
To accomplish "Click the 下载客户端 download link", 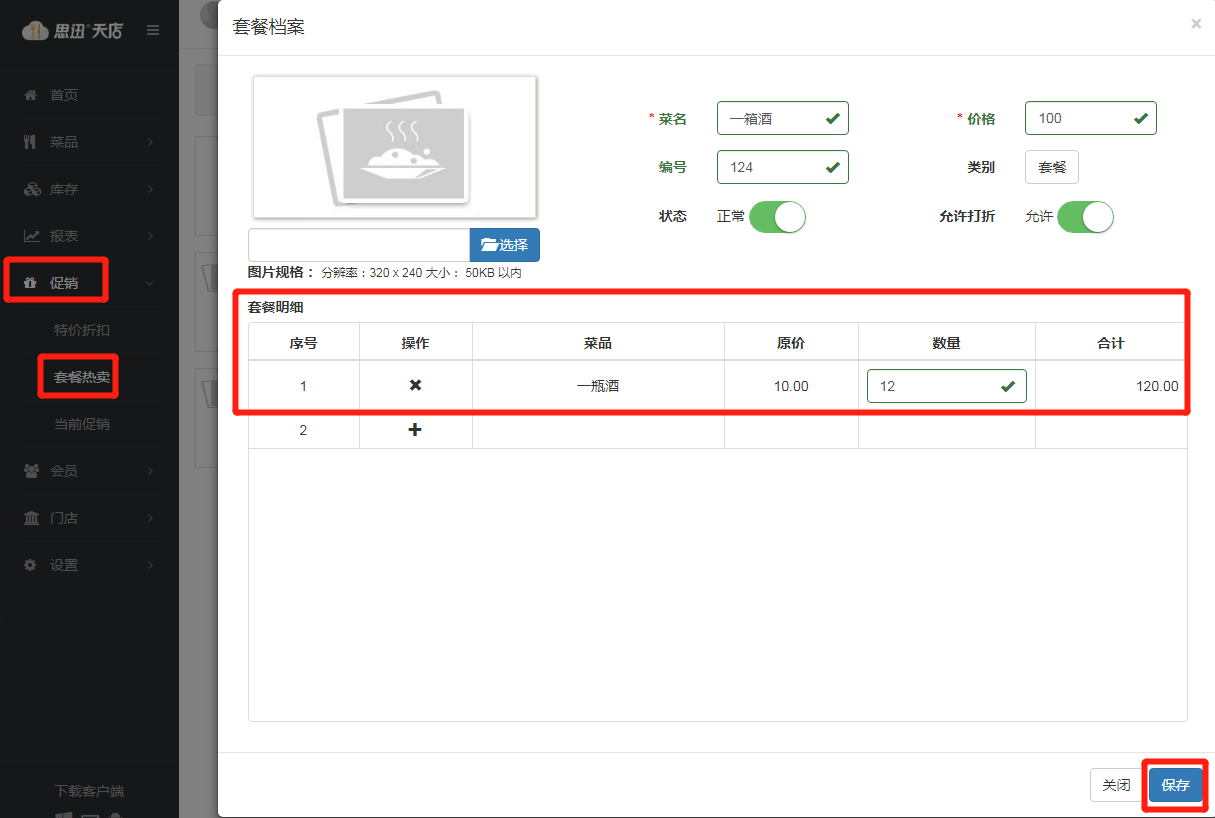I will (x=89, y=790).
